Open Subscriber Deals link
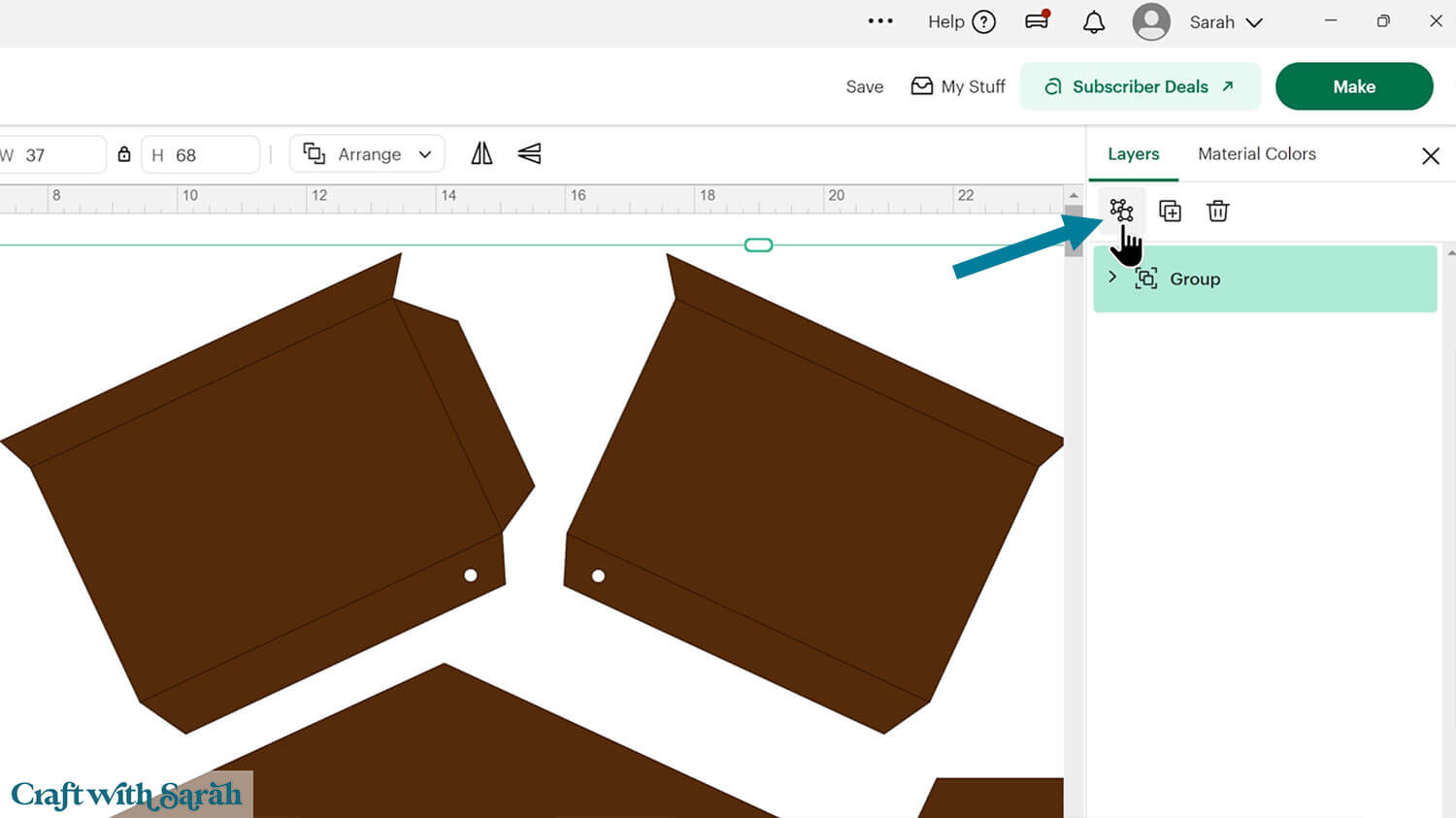 pyautogui.click(x=1140, y=86)
